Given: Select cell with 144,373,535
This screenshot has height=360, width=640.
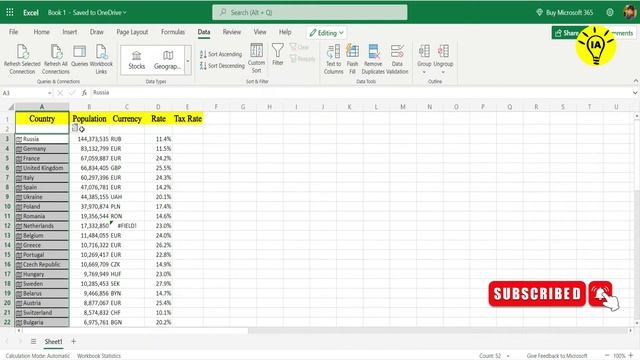Looking at the screenshot, I should [89, 139].
